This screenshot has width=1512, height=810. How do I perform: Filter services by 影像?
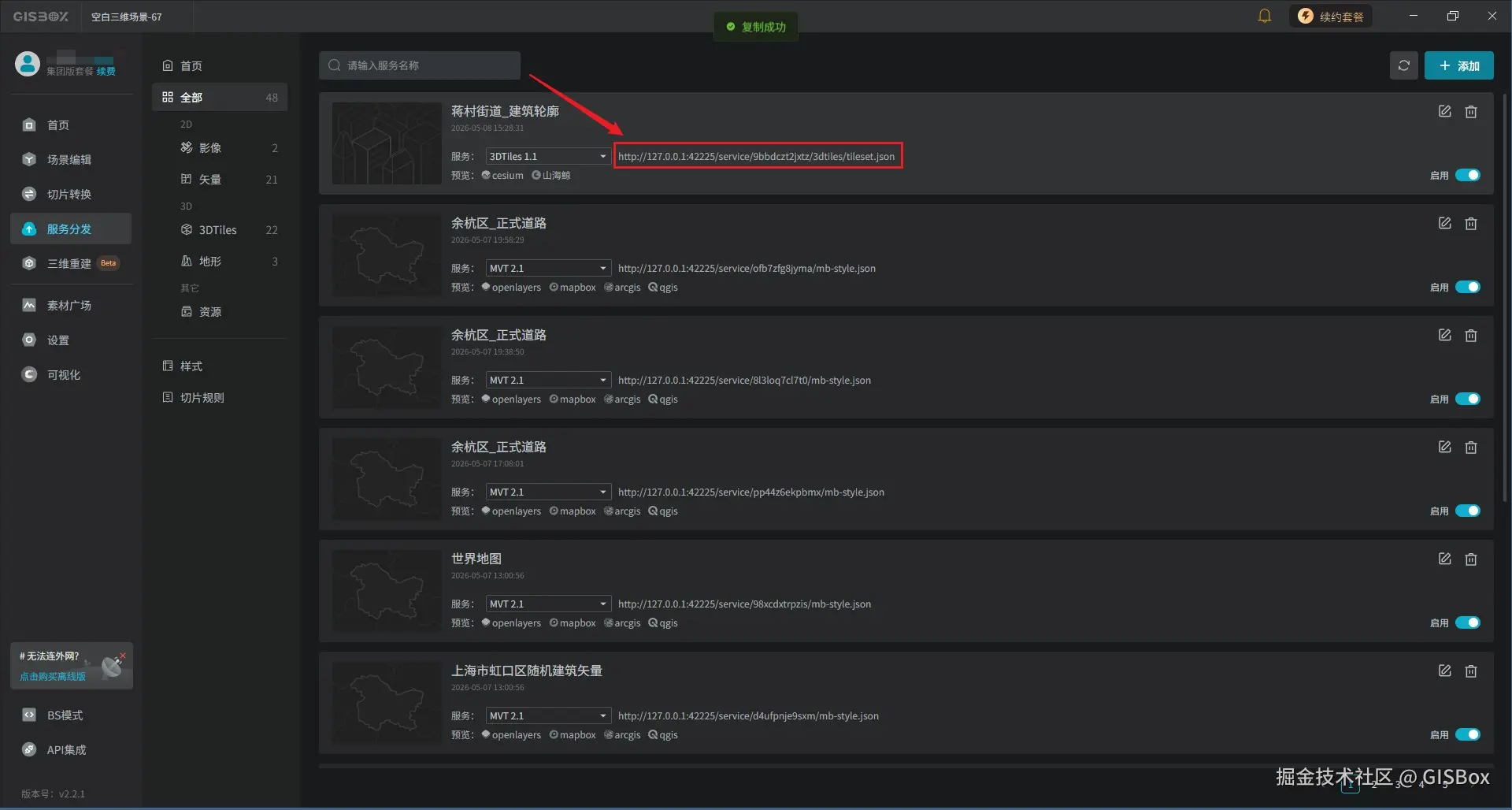220,147
